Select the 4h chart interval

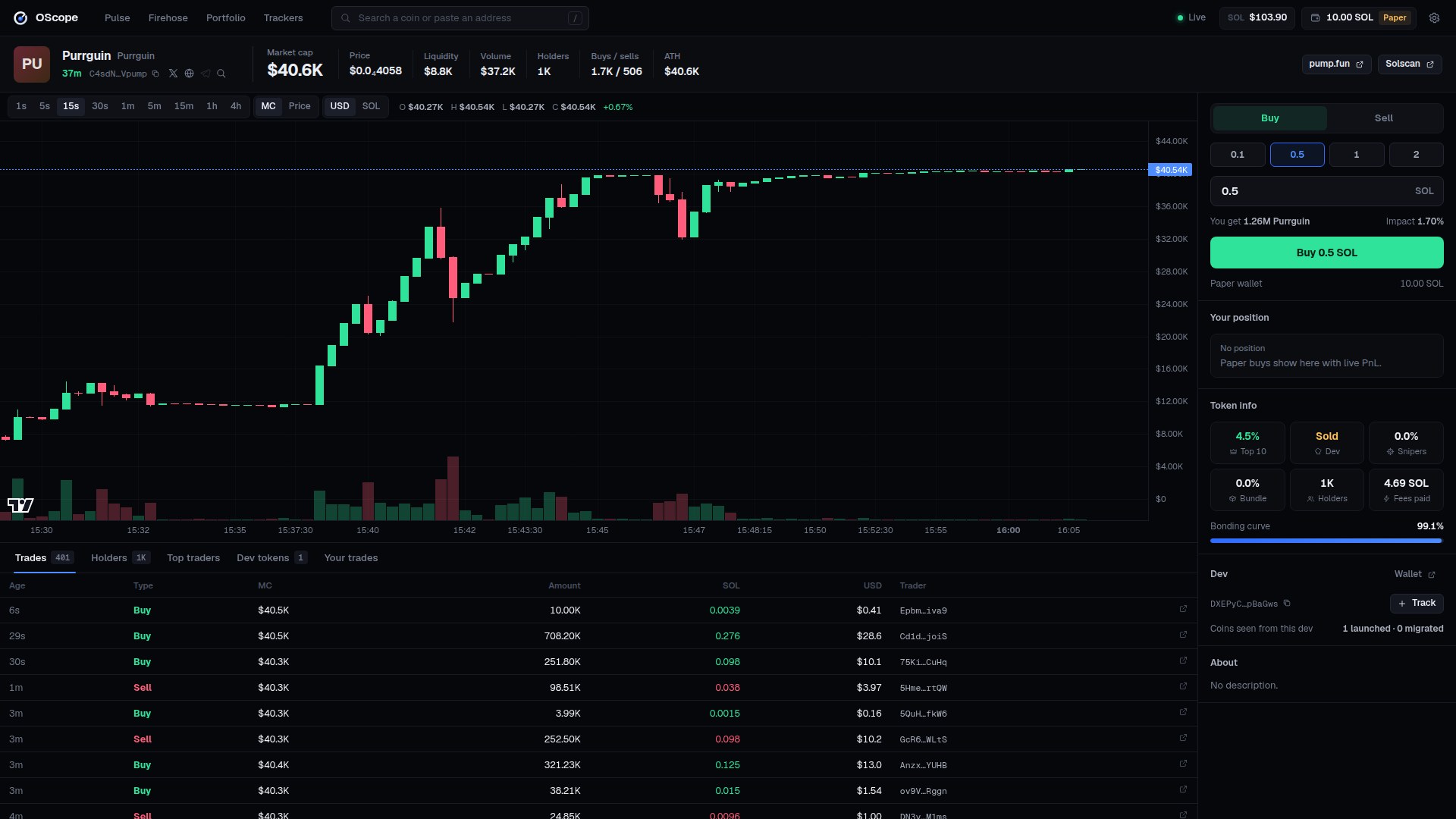click(236, 106)
